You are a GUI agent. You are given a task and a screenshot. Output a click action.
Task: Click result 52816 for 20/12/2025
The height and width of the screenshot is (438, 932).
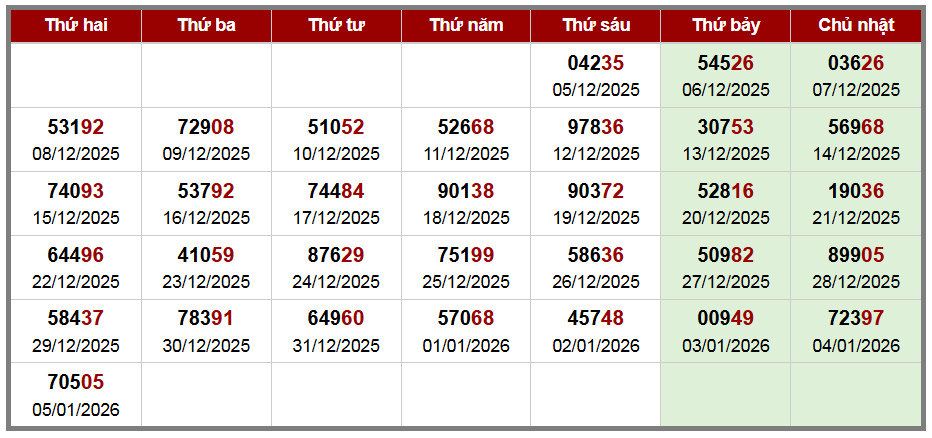coord(725,192)
